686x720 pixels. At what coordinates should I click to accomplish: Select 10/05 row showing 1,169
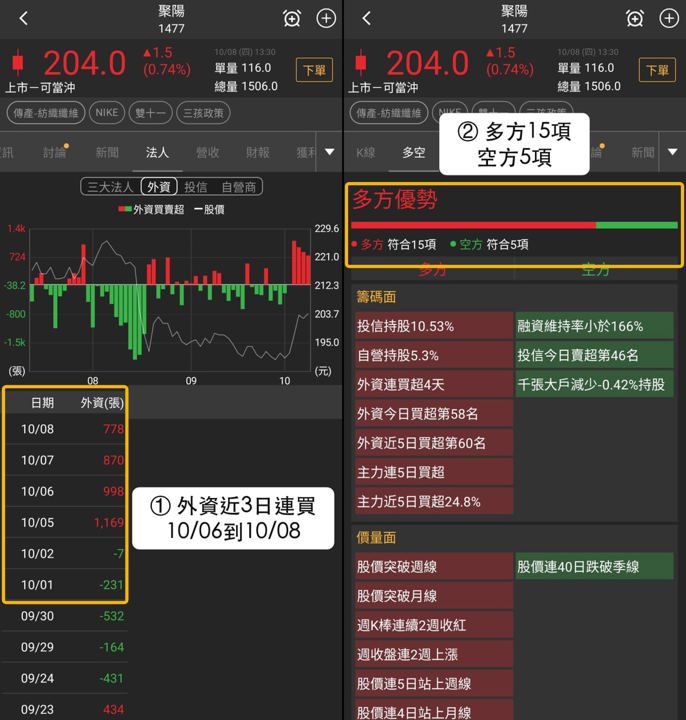tap(65, 523)
